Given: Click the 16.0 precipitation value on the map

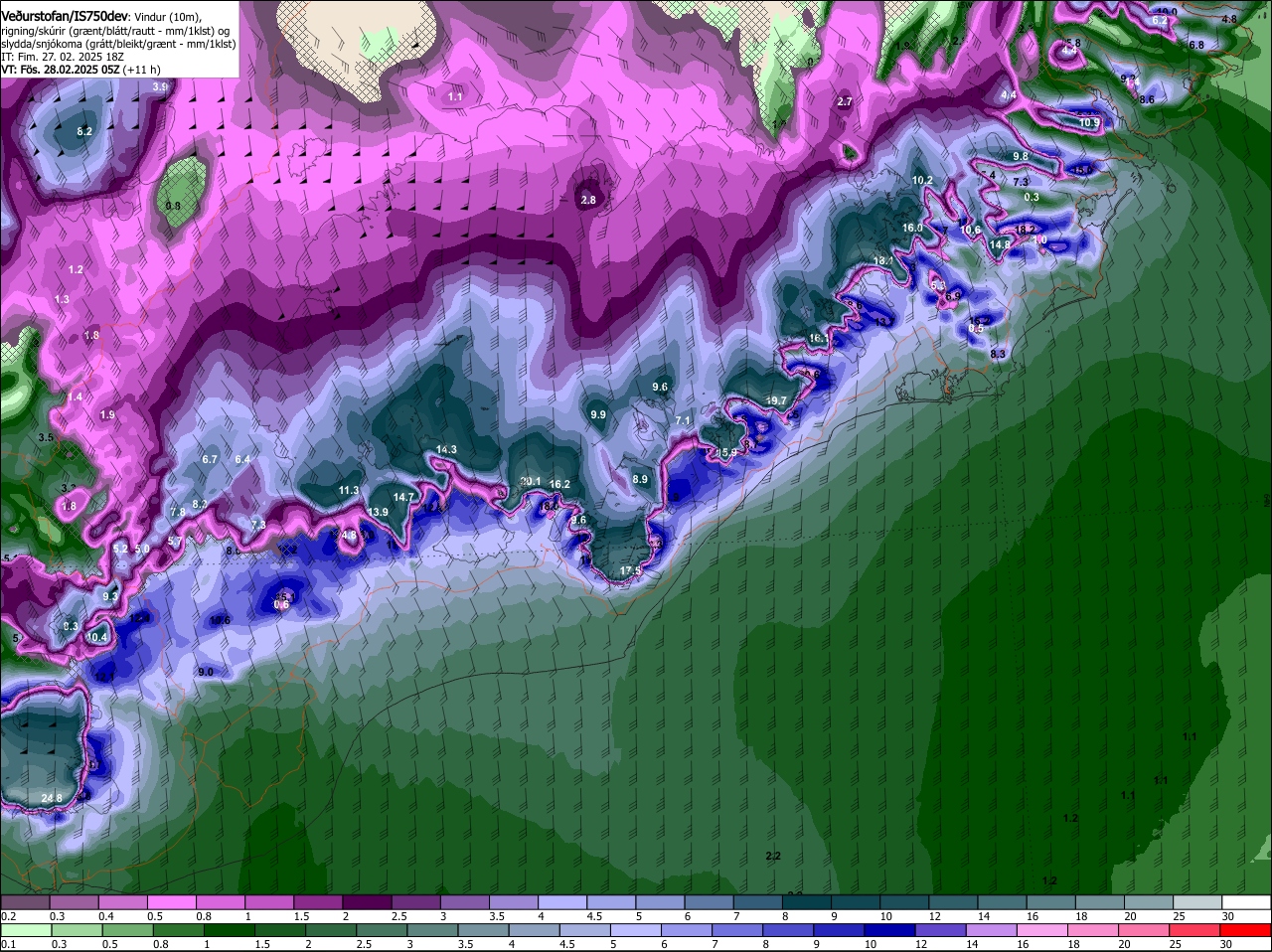Looking at the screenshot, I should 912,228.
